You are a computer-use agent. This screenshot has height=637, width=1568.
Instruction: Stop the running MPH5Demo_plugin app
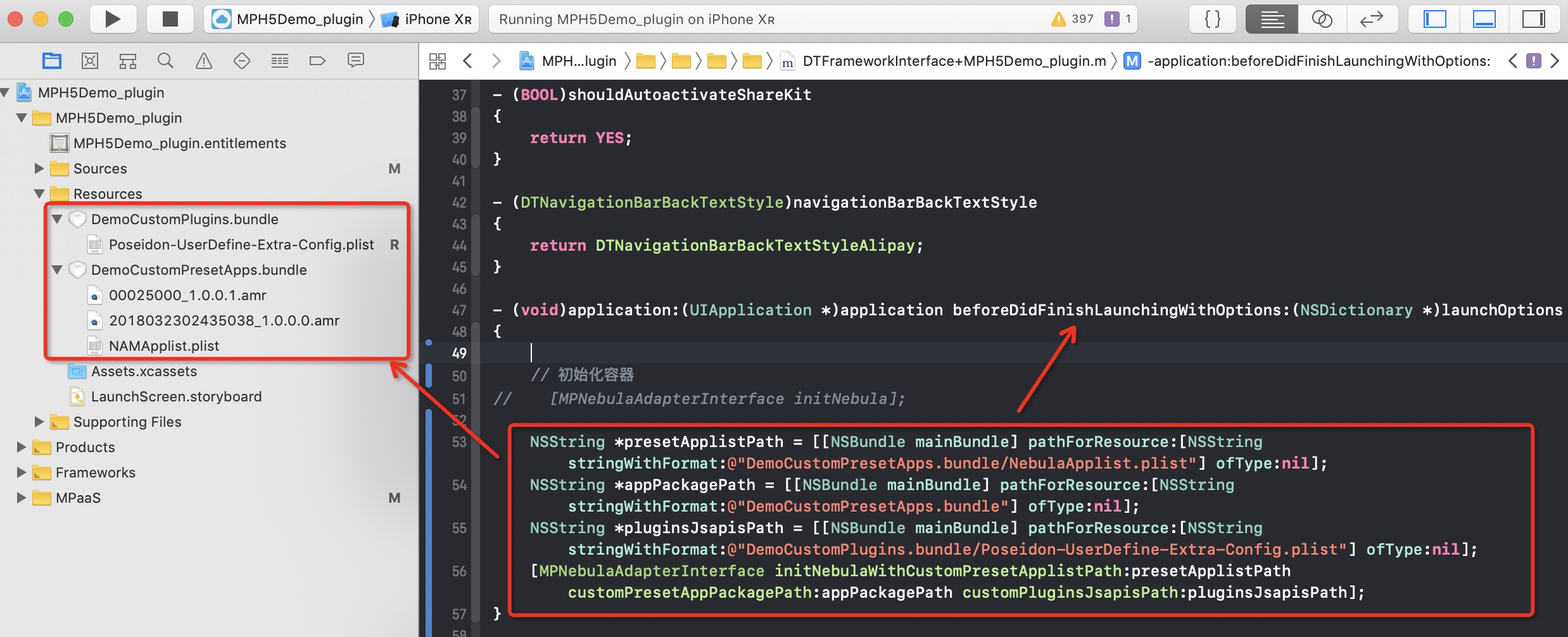point(170,19)
